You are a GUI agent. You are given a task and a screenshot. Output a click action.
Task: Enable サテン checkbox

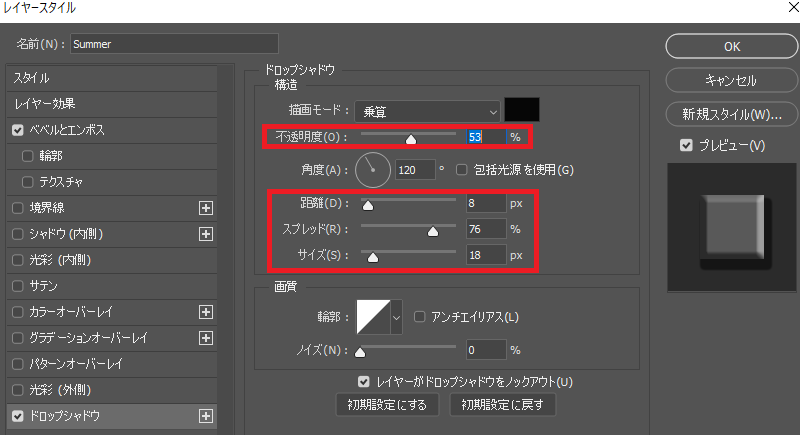coord(18,286)
